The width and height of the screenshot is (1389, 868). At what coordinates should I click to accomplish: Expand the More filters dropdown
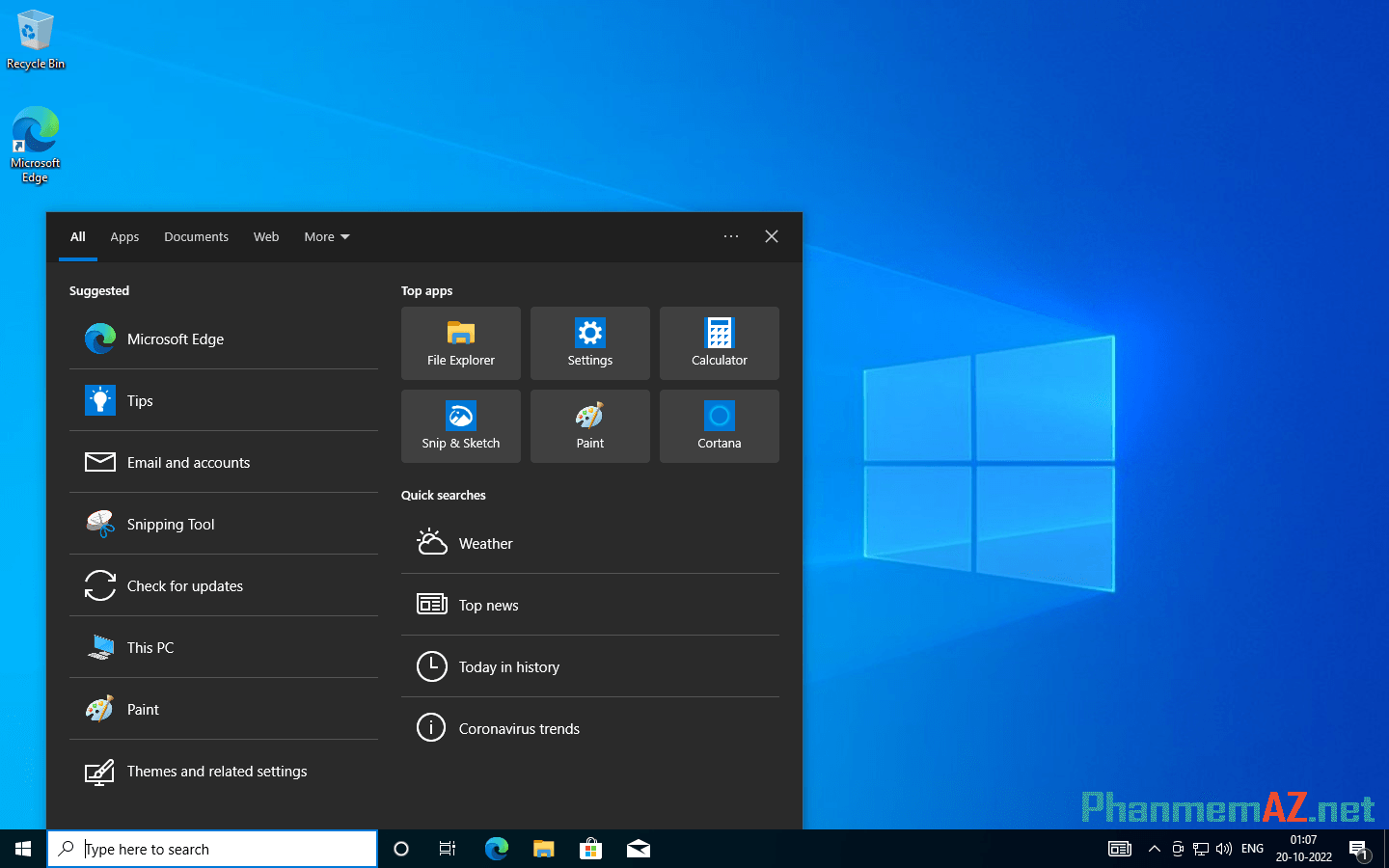click(326, 236)
